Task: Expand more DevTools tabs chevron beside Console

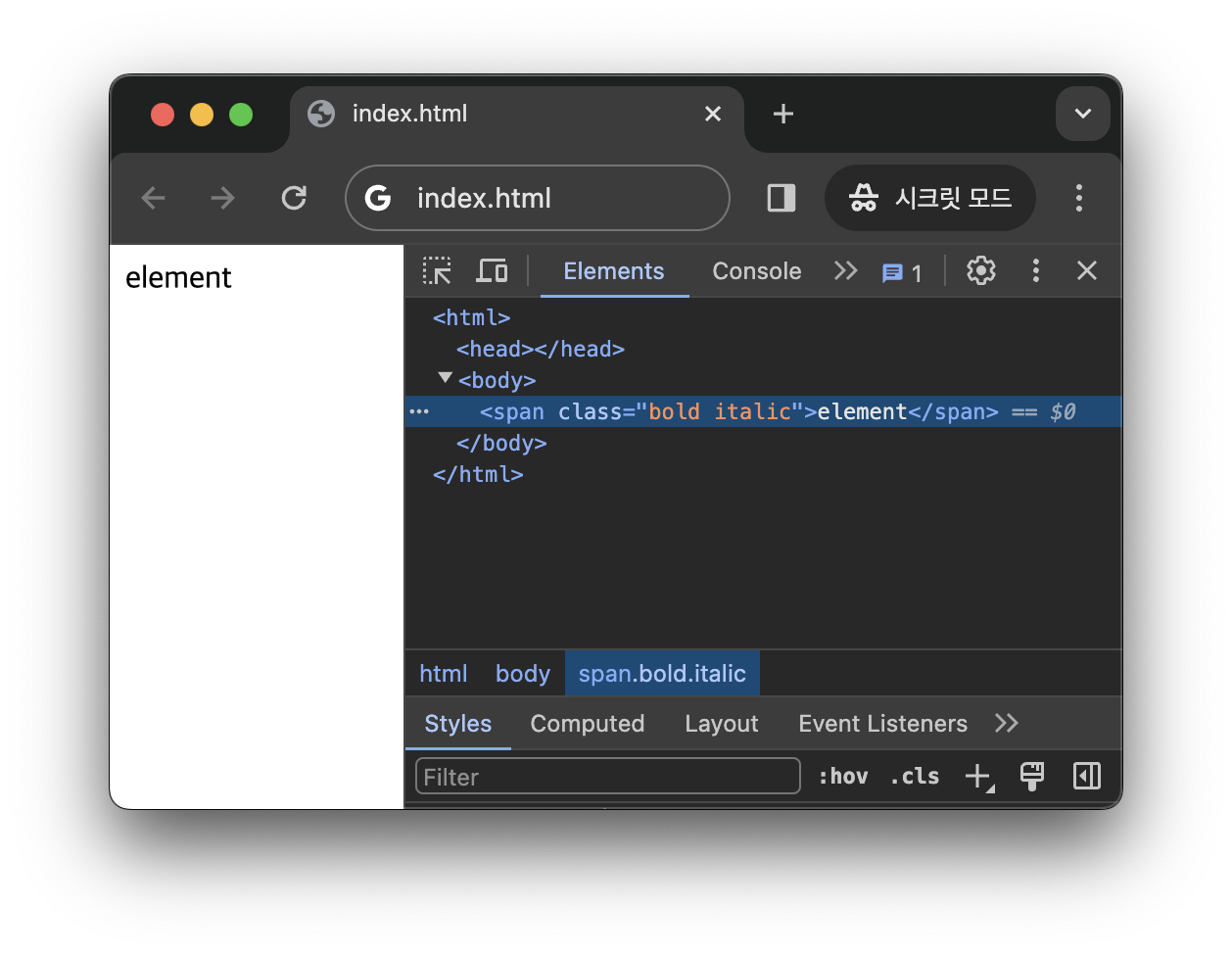Action: click(845, 270)
